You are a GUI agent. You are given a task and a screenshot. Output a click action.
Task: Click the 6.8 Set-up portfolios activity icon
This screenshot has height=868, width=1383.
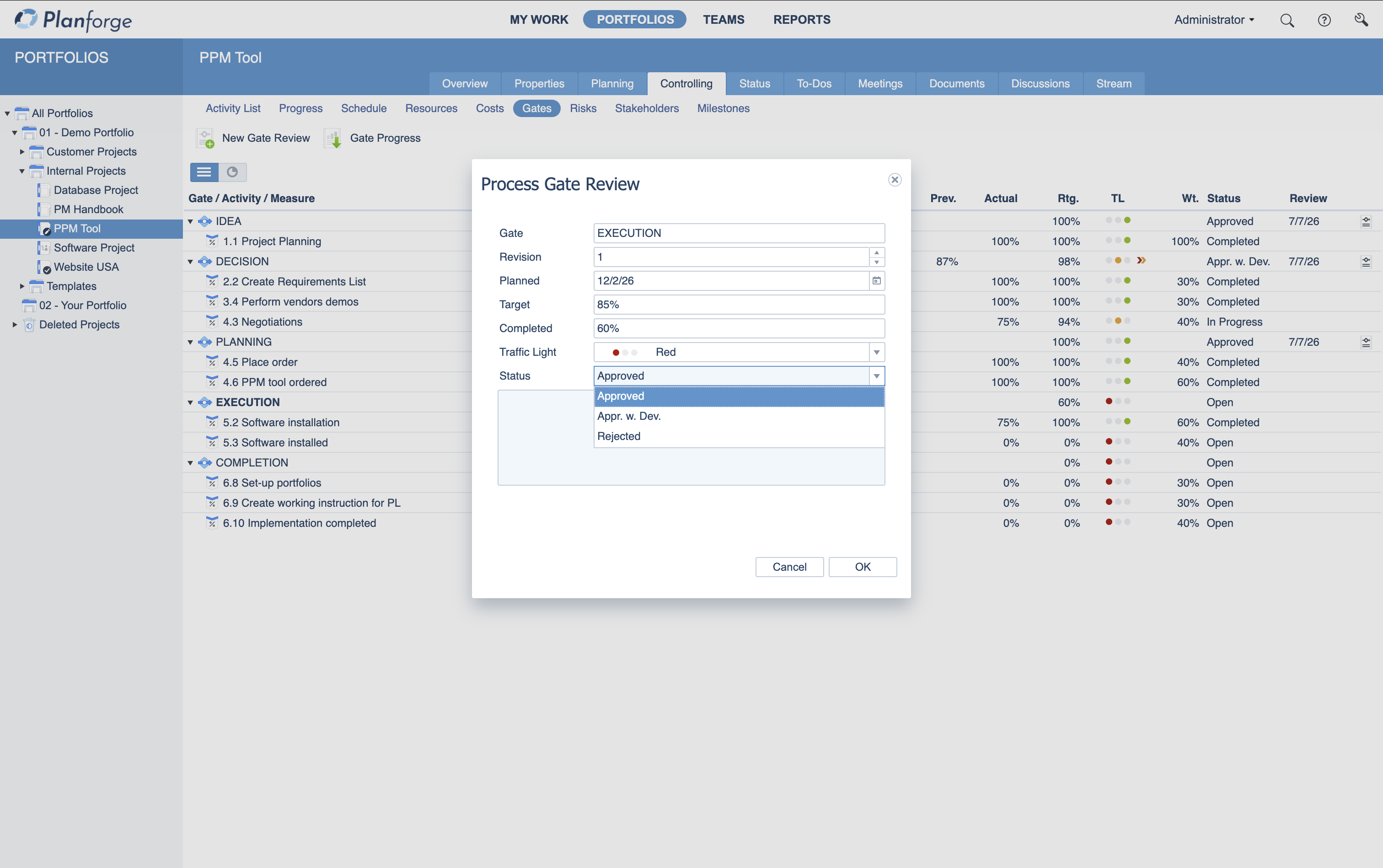click(212, 482)
